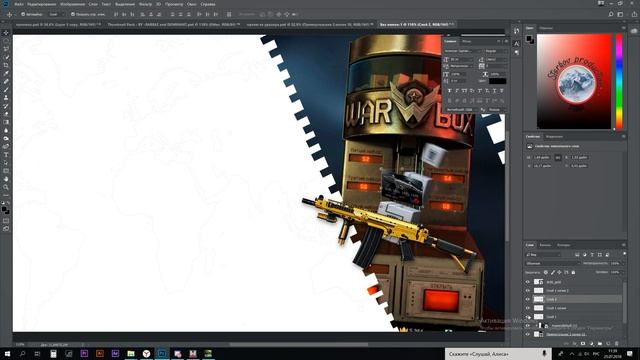
Task: Select the Clone Stamp tool
Action: (6, 98)
